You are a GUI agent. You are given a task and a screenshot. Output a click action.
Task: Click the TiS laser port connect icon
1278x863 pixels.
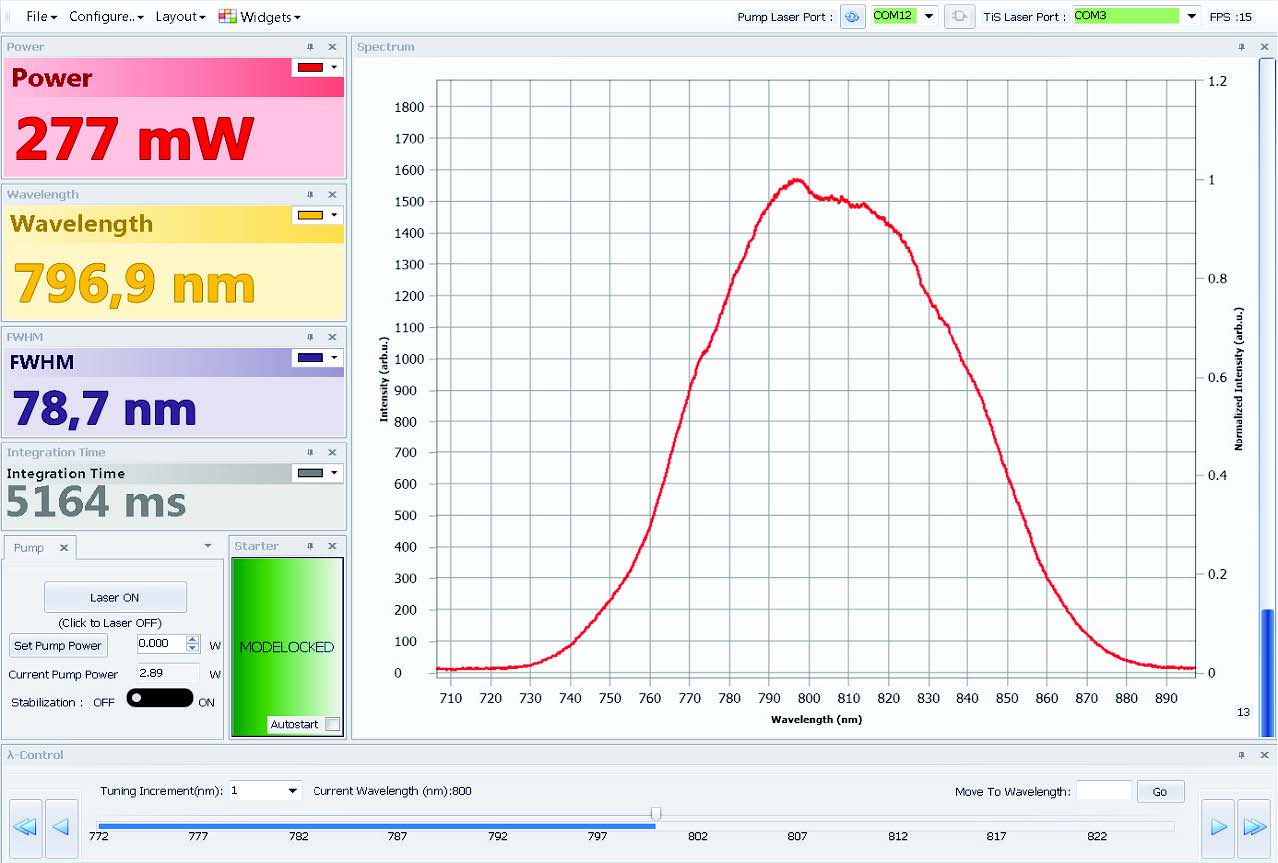tap(959, 17)
